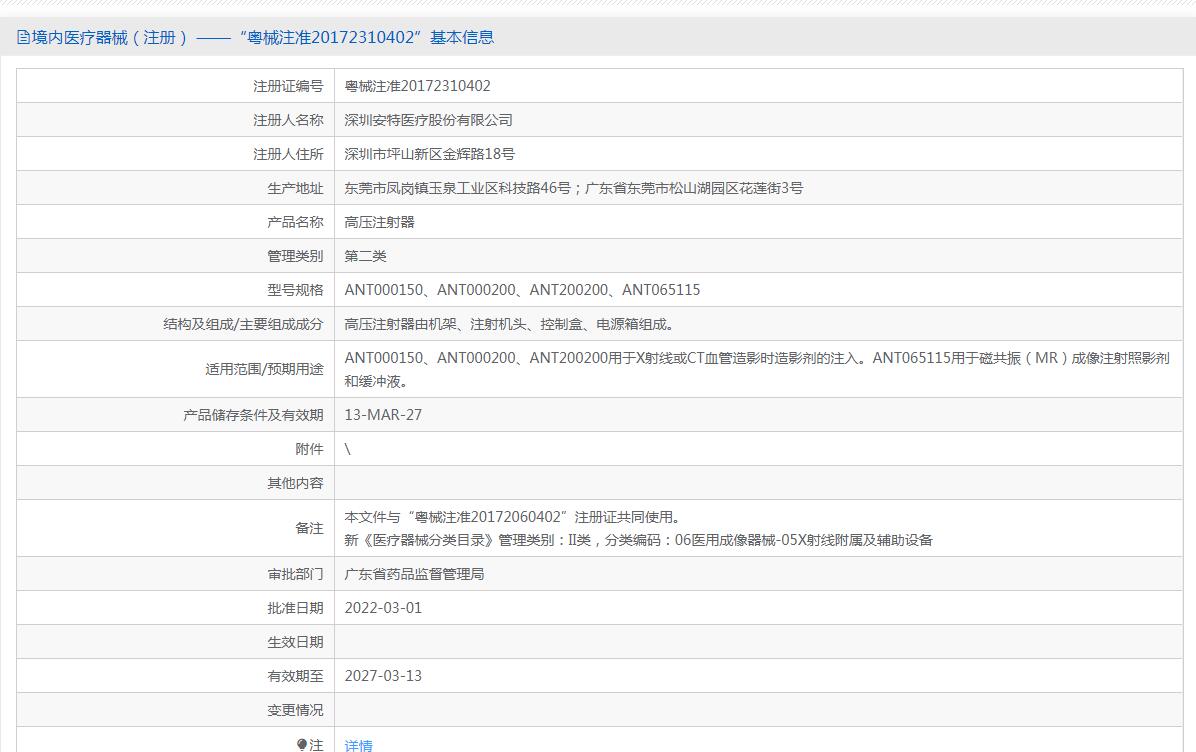Click the 型号规格 label
This screenshot has width=1196, height=752.
295,290
